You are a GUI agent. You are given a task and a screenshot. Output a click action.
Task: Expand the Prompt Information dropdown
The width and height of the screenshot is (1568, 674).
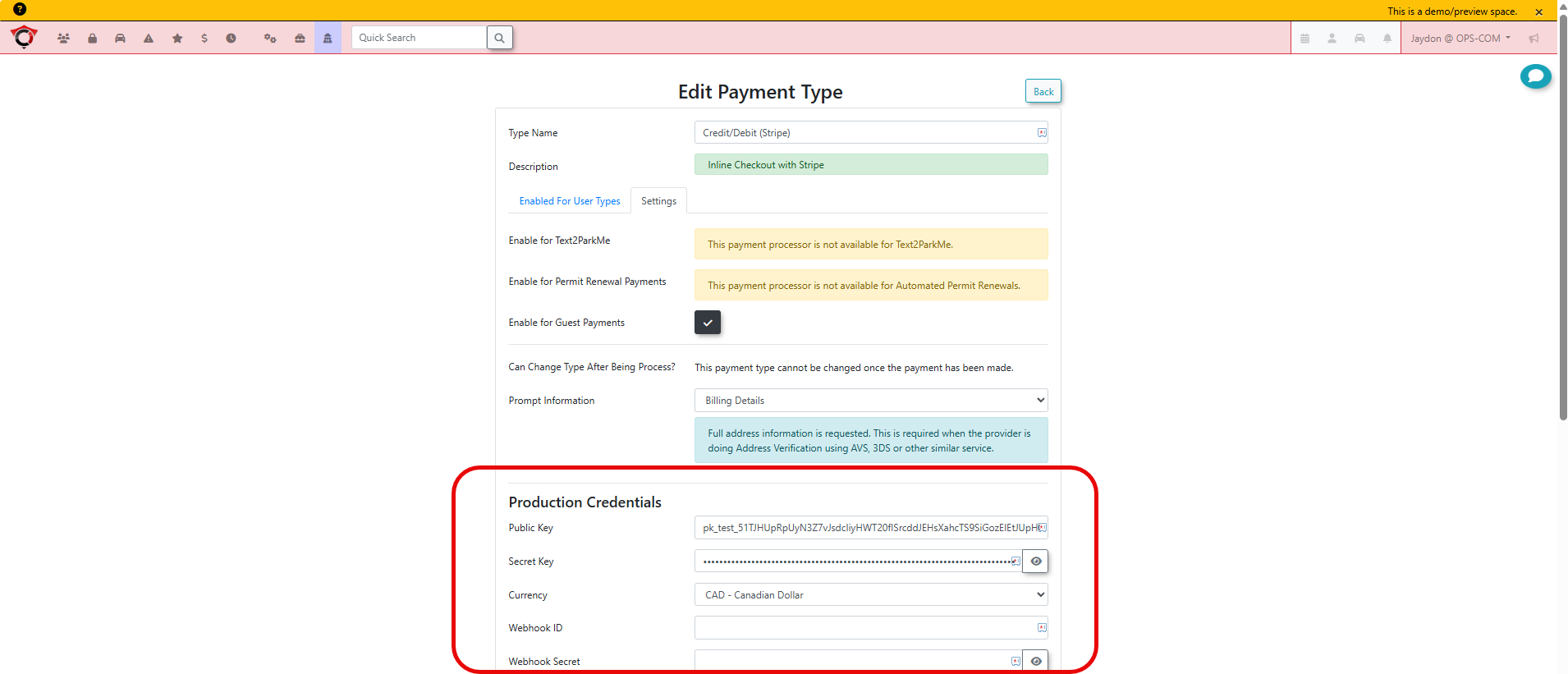(x=870, y=401)
